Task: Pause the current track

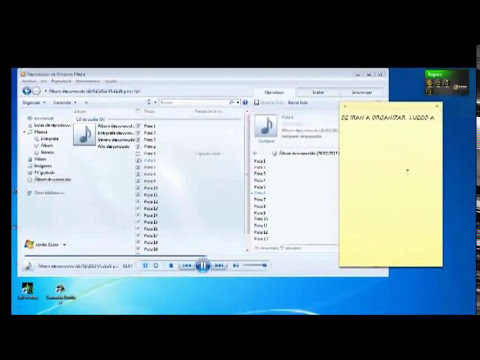Action: tap(203, 266)
